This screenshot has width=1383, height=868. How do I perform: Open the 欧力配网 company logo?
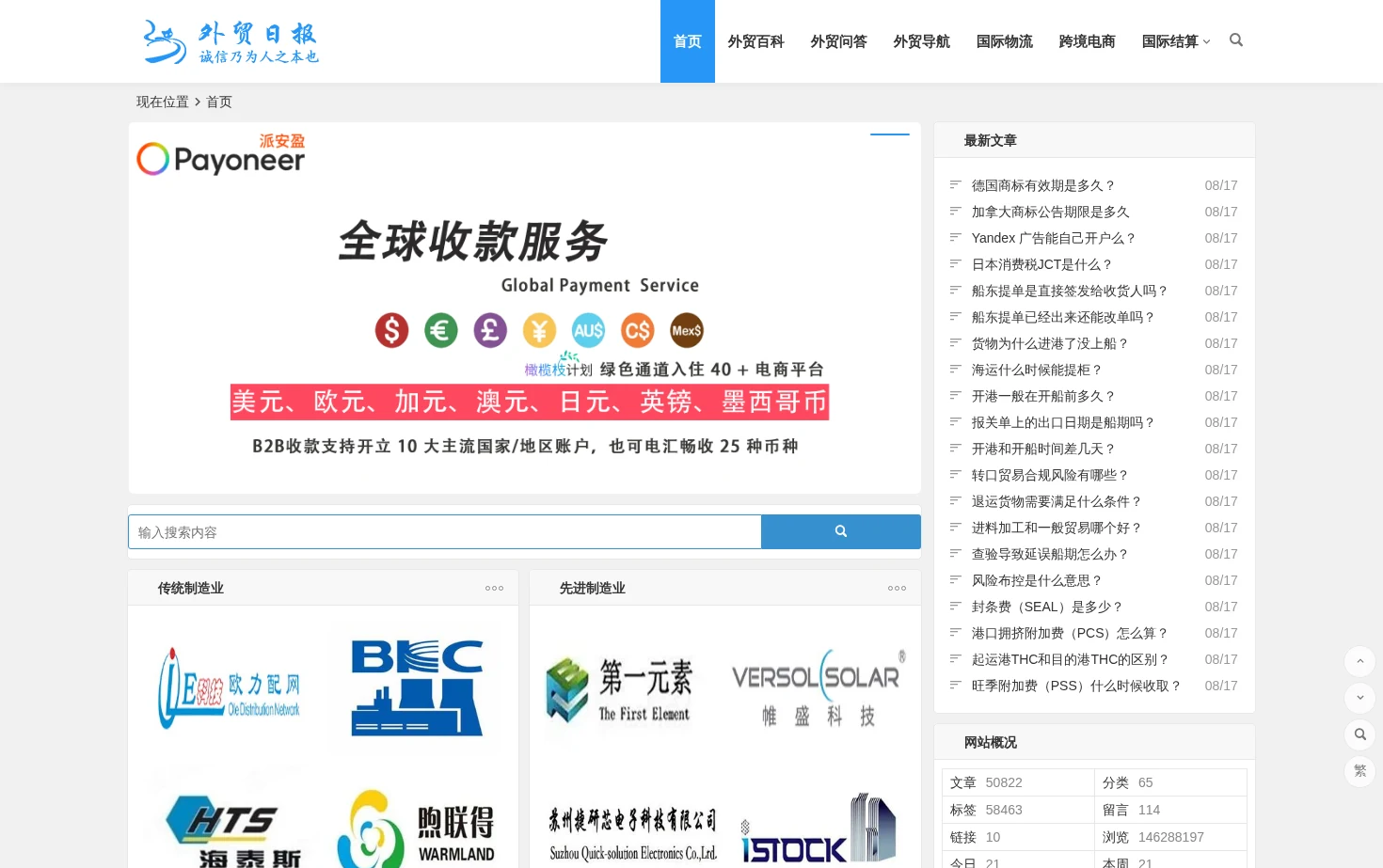point(230,688)
